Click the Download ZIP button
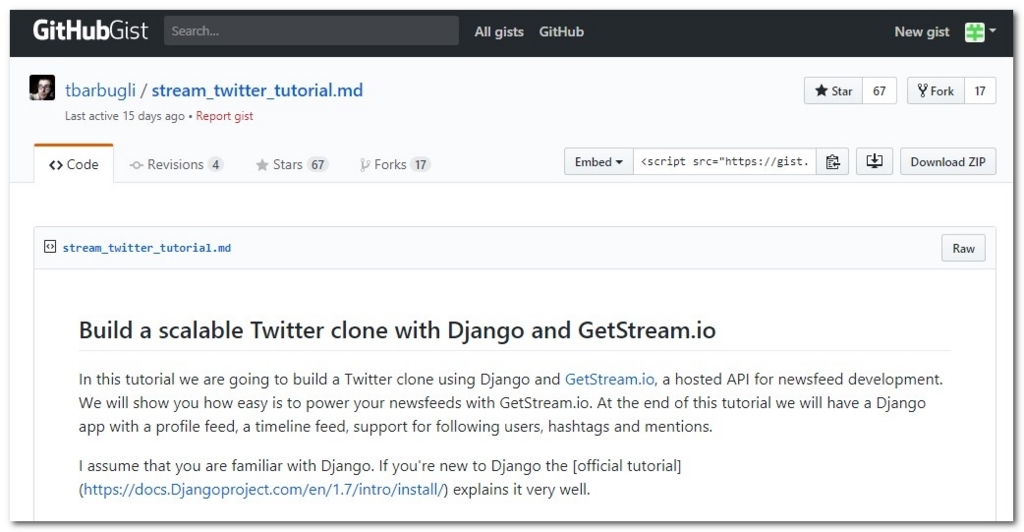The image size is (1024, 532). [948, 162]
